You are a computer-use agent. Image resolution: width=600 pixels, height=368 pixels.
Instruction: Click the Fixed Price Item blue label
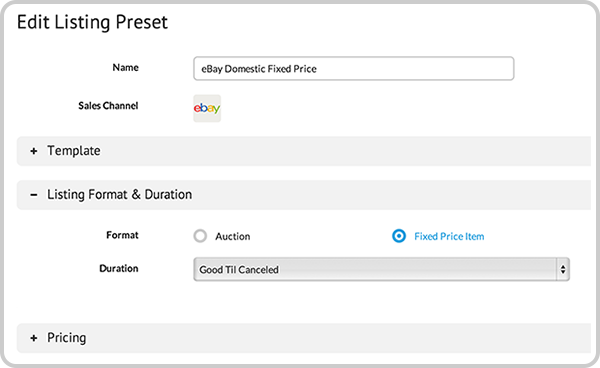pyautogui.click(x=449, y=236)
